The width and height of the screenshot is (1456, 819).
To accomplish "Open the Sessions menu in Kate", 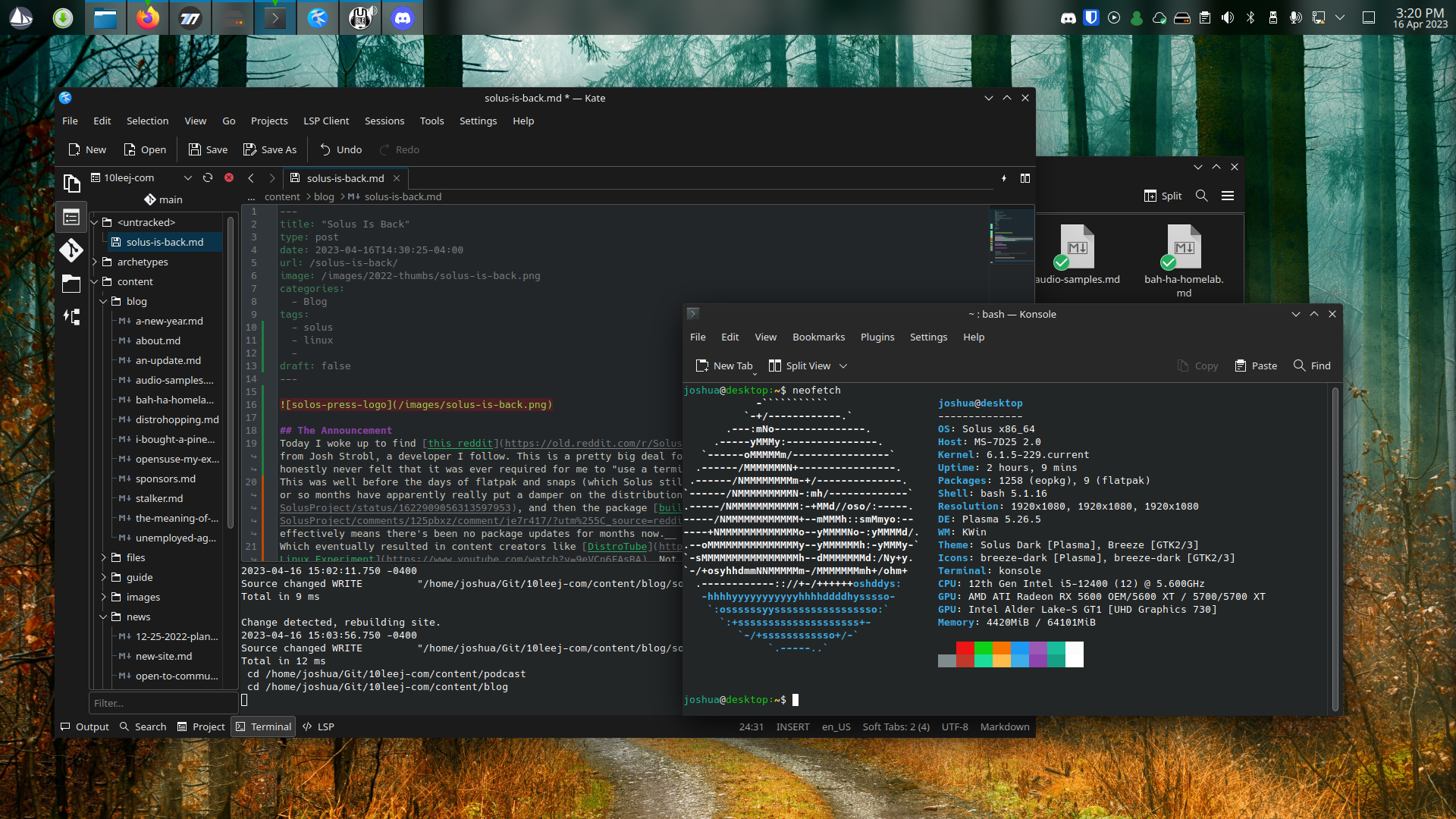I will [x=384, y=120].
